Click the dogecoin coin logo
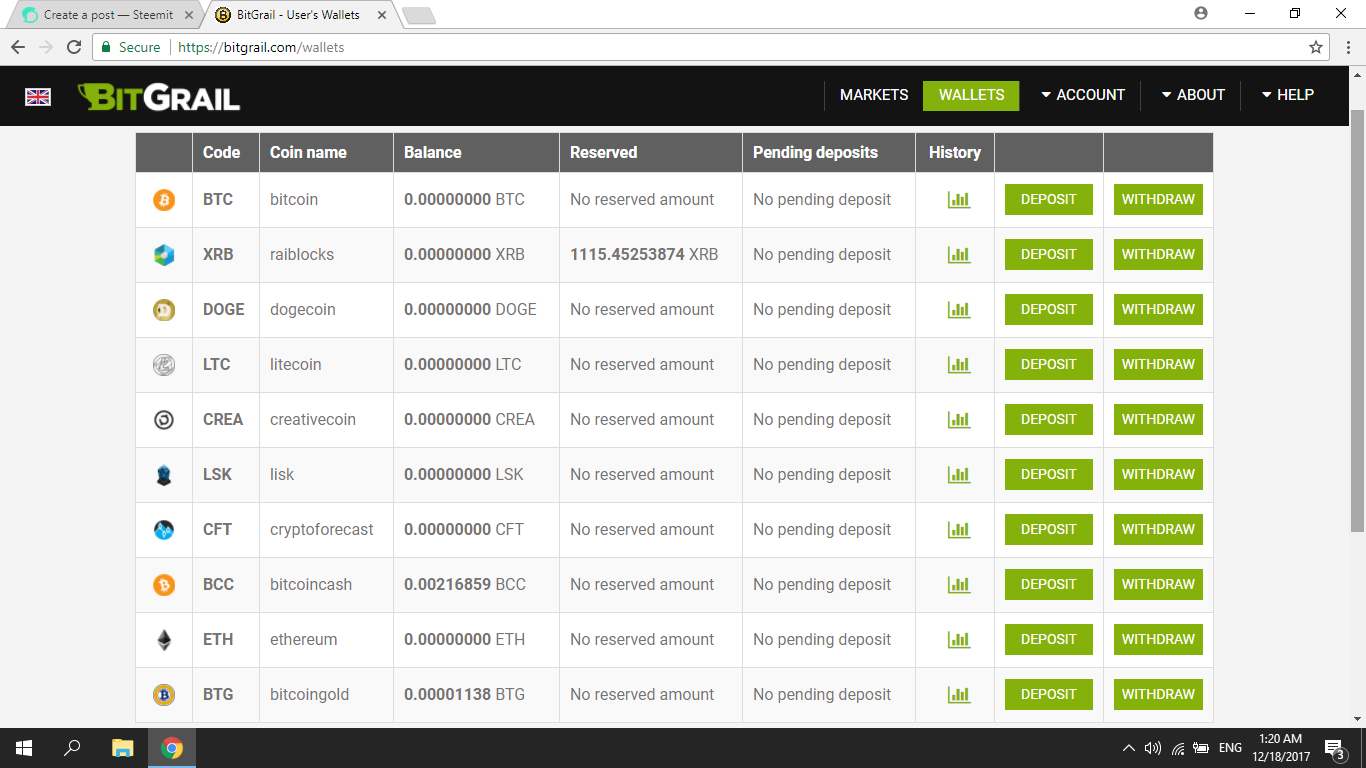Image resolution: width=1366 pixels, height=768 pixels. [x=164, y=310]
